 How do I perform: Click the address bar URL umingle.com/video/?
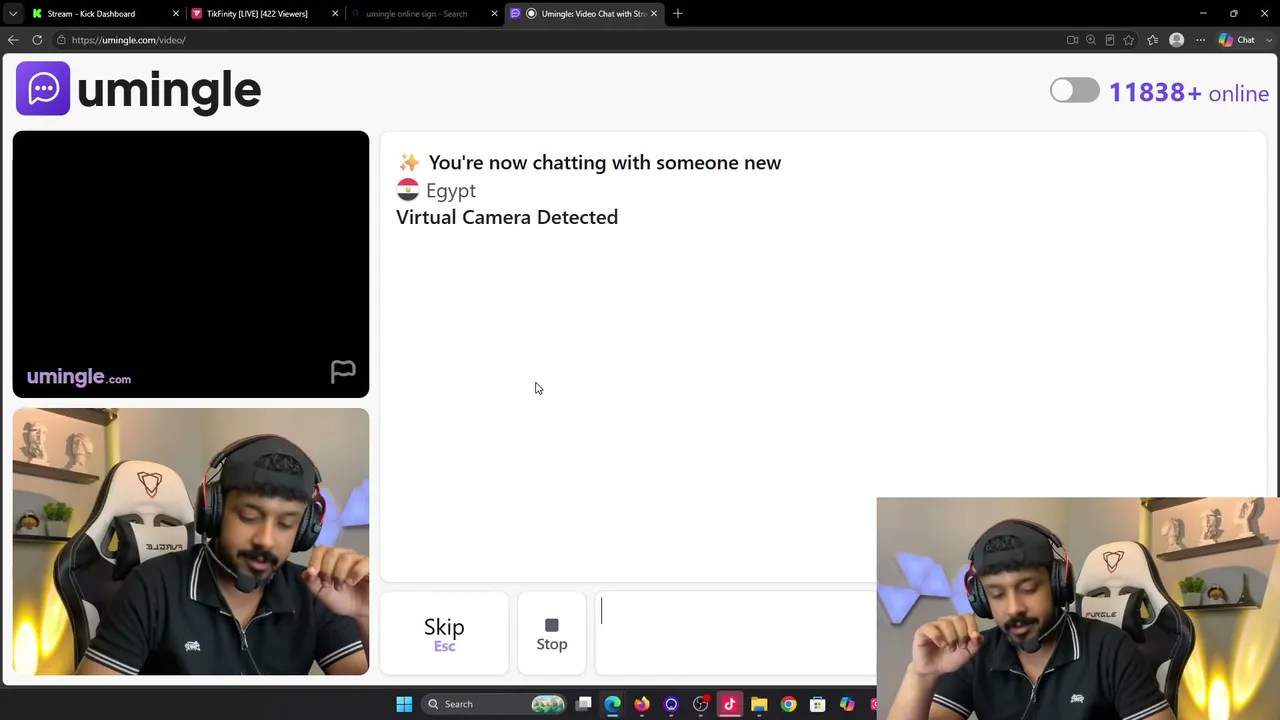[128, 40]
